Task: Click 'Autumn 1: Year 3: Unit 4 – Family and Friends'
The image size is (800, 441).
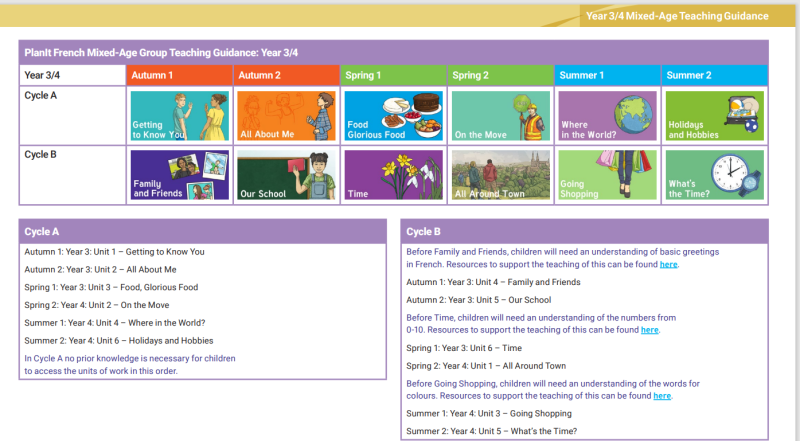Action: click(493, 282)
